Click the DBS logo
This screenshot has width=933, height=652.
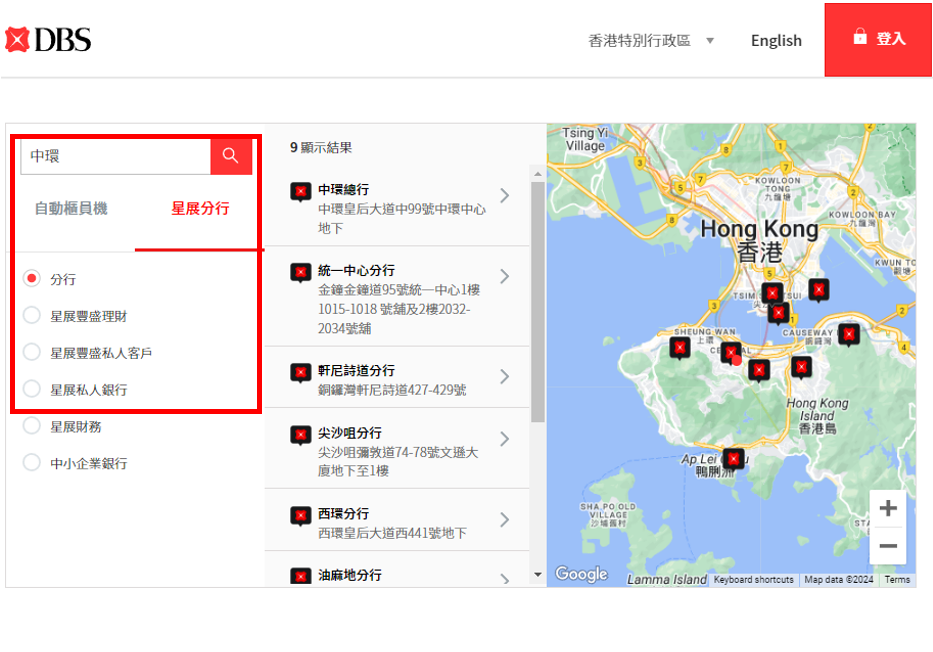[48, 40]
